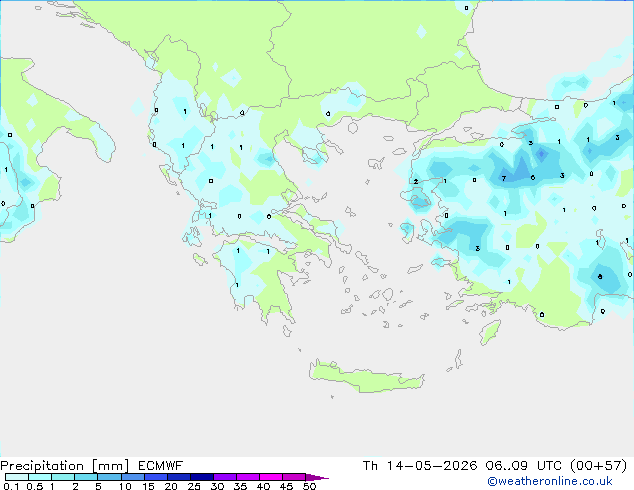Click the '50' legend scale label
The width and height of the screenshot is (634, 490).
(x=309, y=486)
